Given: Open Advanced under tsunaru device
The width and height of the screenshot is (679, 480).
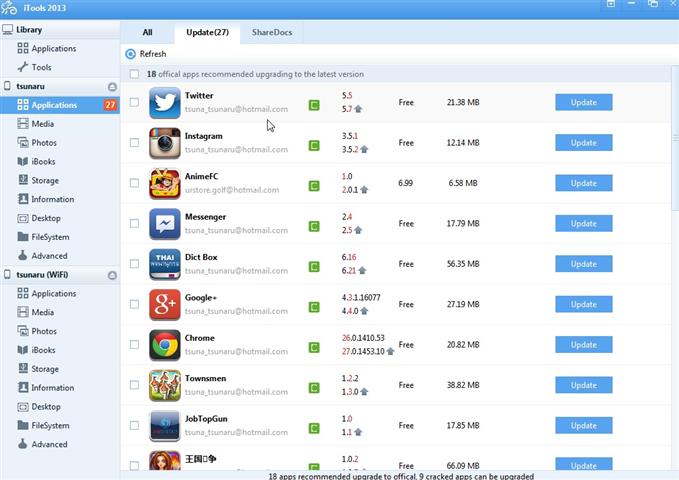Looking at the screenshot, I should (x=42, y=256).
